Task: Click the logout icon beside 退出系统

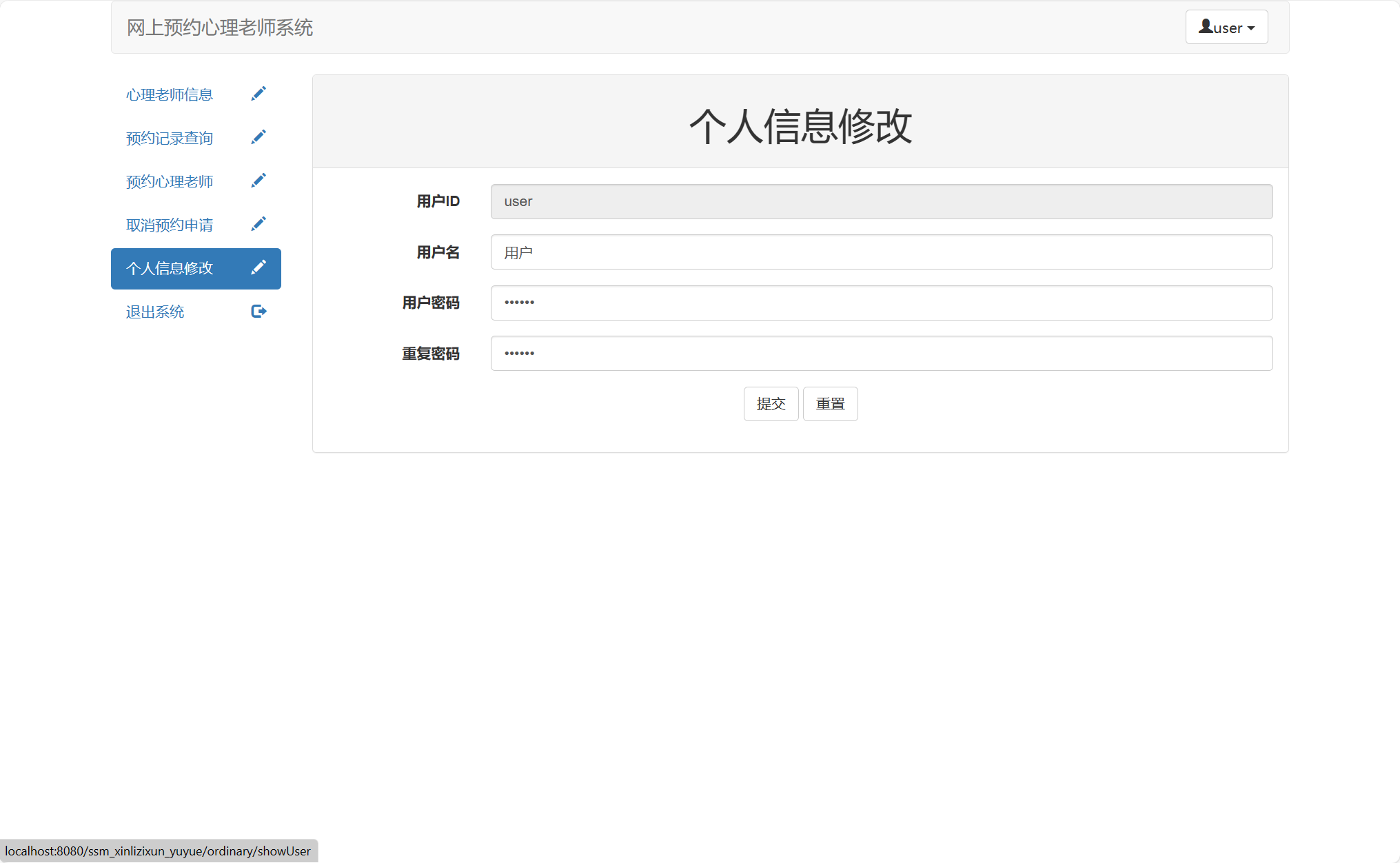Action: (258, 311)
